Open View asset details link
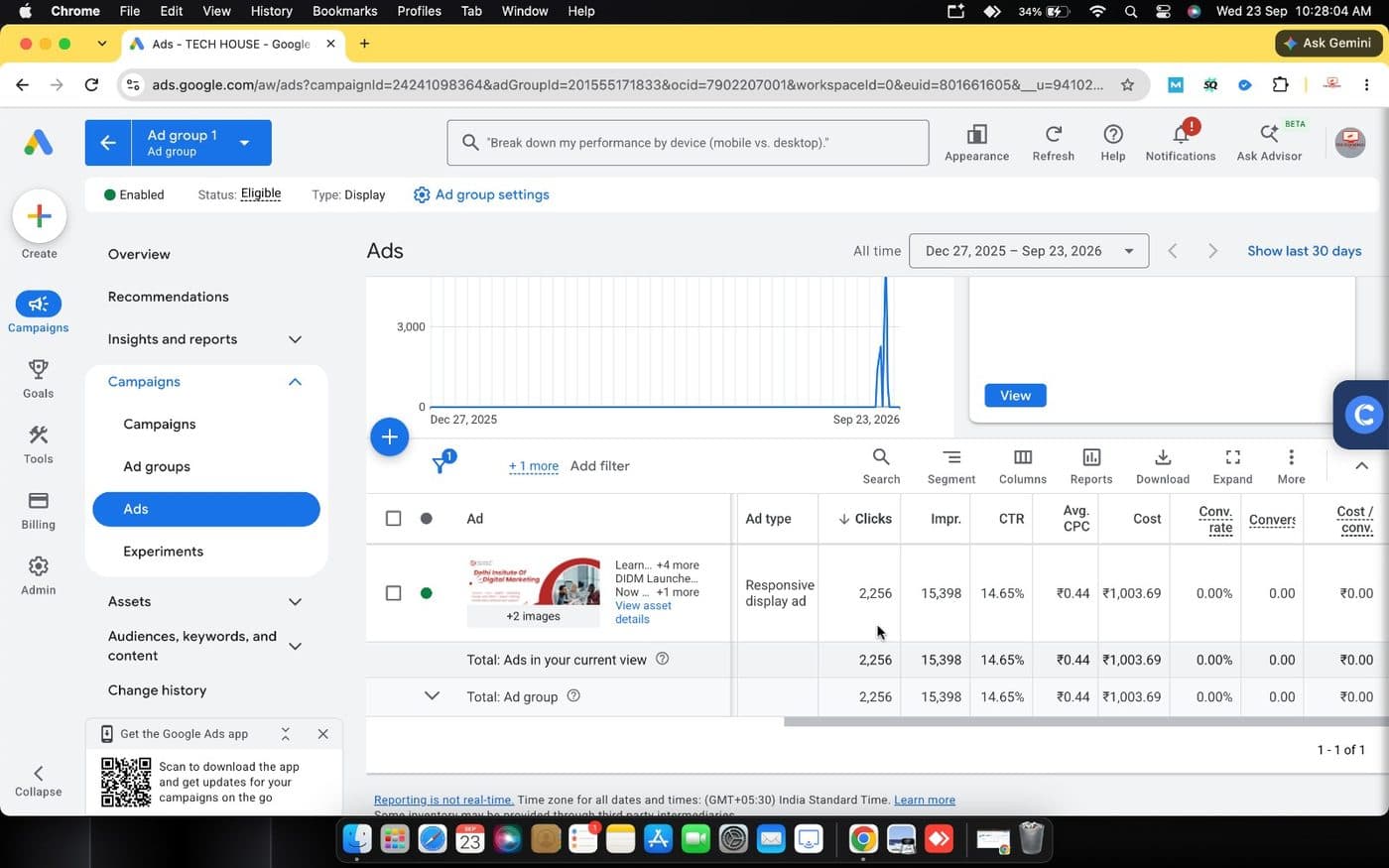This screenshot has width=1389, height=868. [643, 612]
